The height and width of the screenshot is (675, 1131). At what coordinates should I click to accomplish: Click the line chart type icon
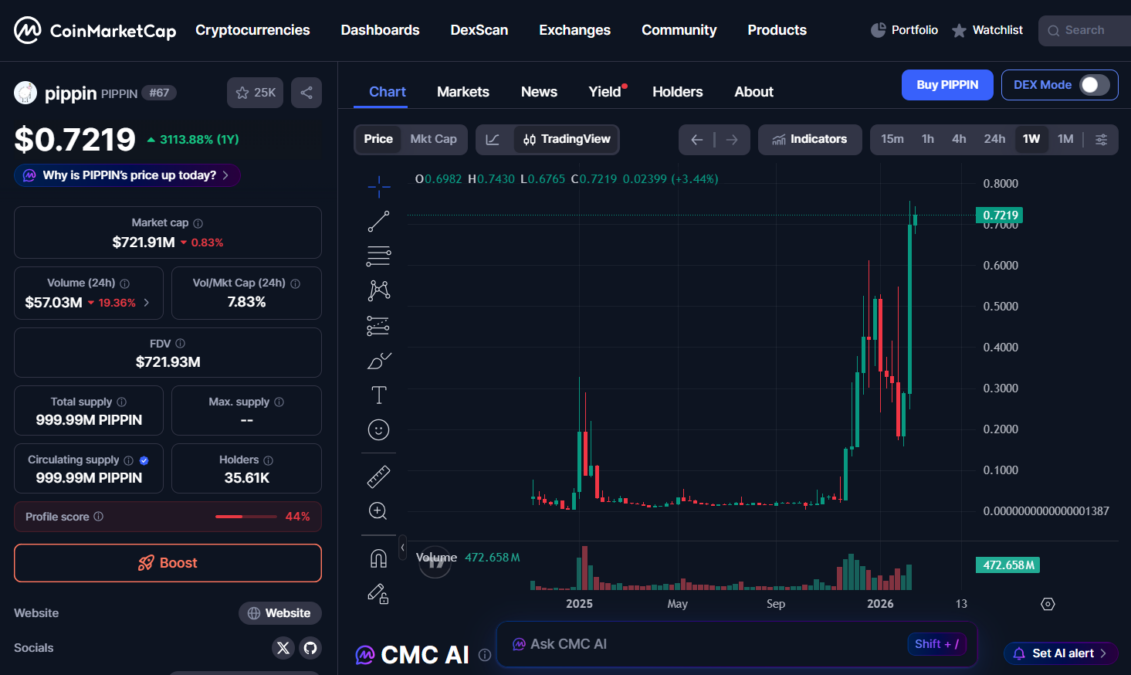[493, 139]
